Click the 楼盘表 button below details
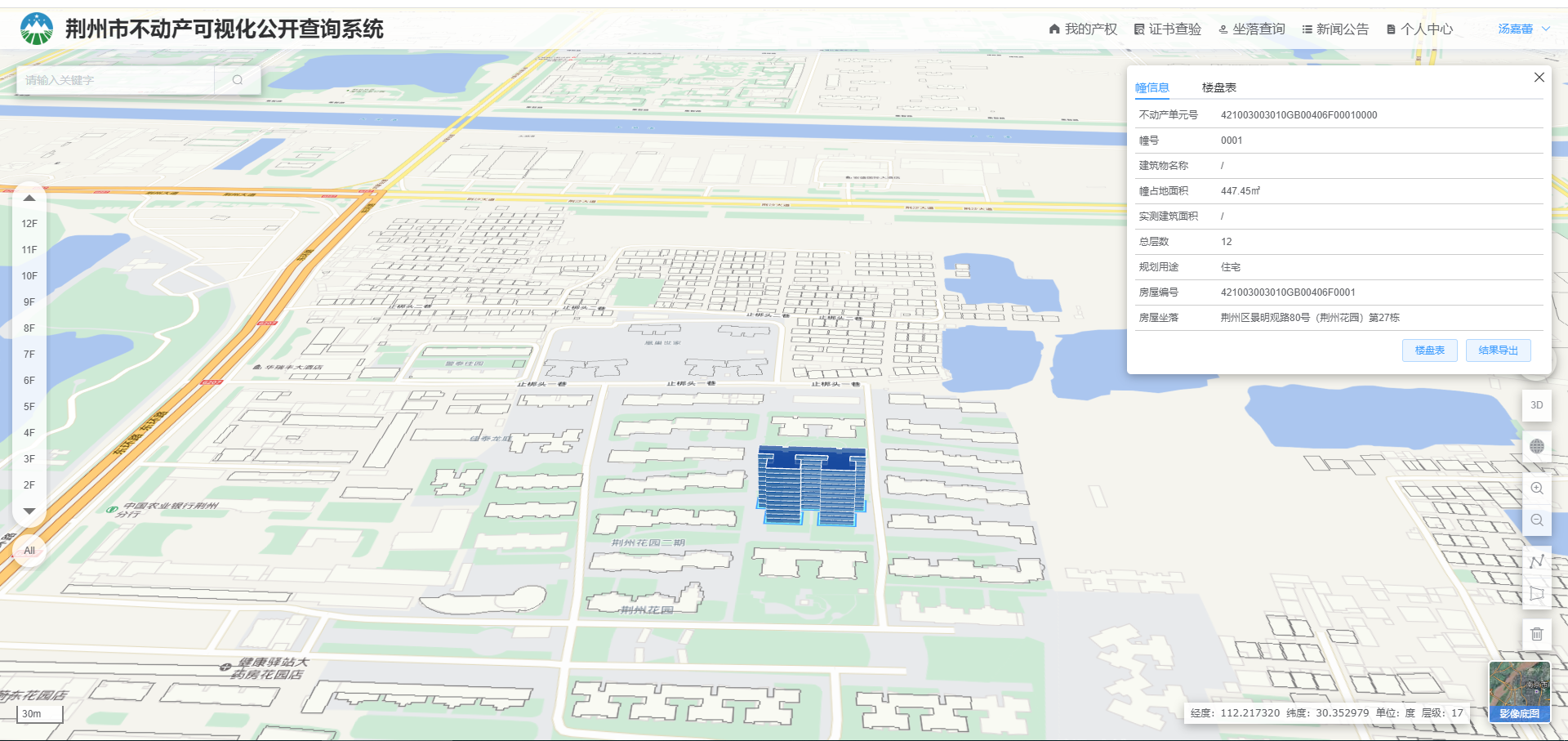The image size is (1568, 741). [x=1429, y=350]
